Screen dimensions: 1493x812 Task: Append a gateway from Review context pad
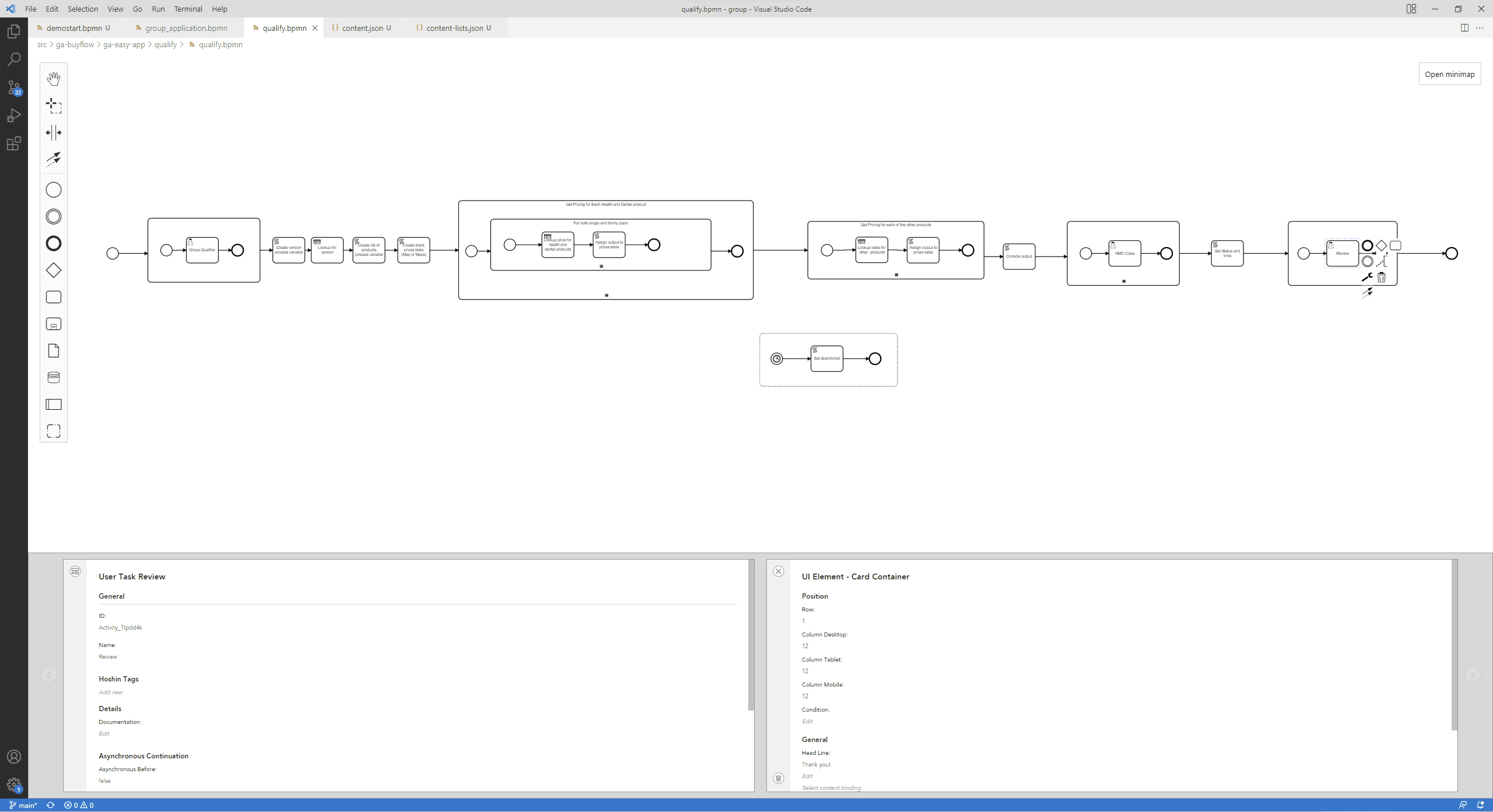point(1382,245)
